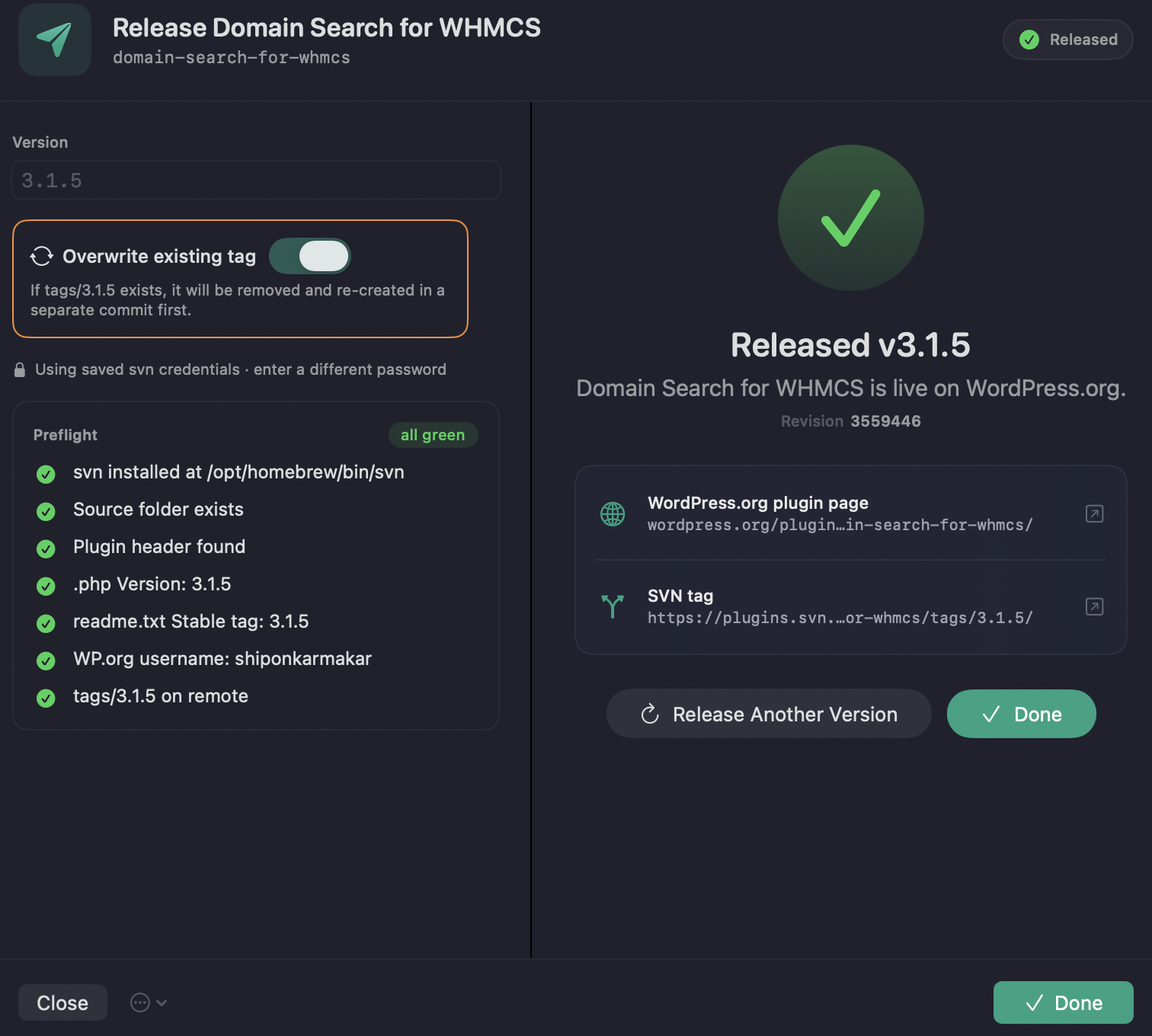1152x1036 pixels.
Task: Click the check icon for readme.txt Stable tag
Action: tap(46, 624)
